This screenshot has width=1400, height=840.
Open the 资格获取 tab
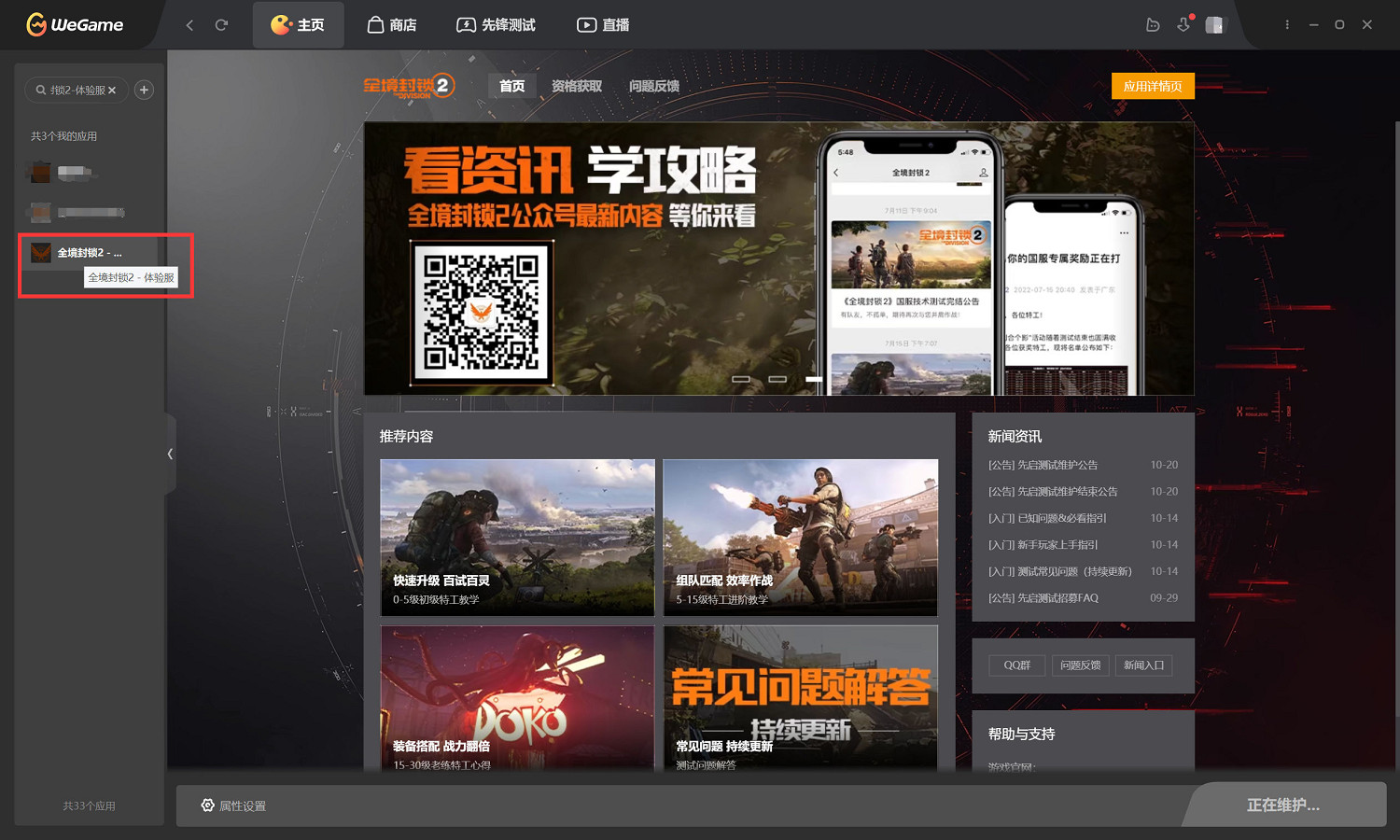577,86
